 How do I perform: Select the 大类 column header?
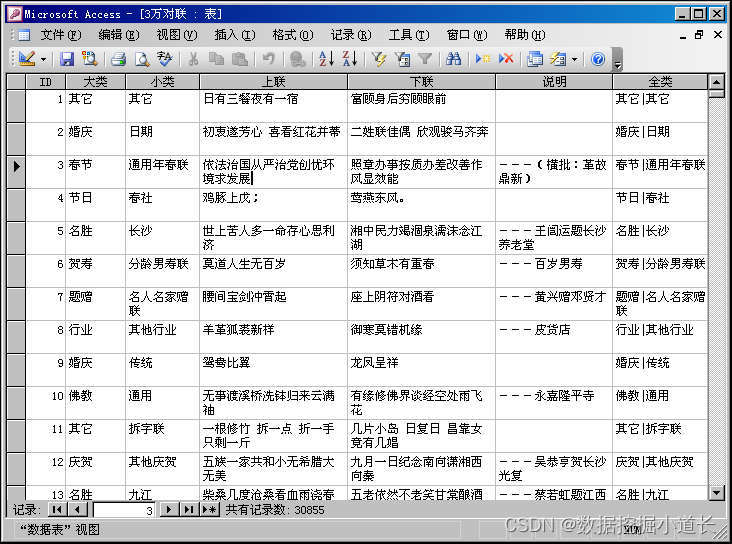[x=96, y=82]
